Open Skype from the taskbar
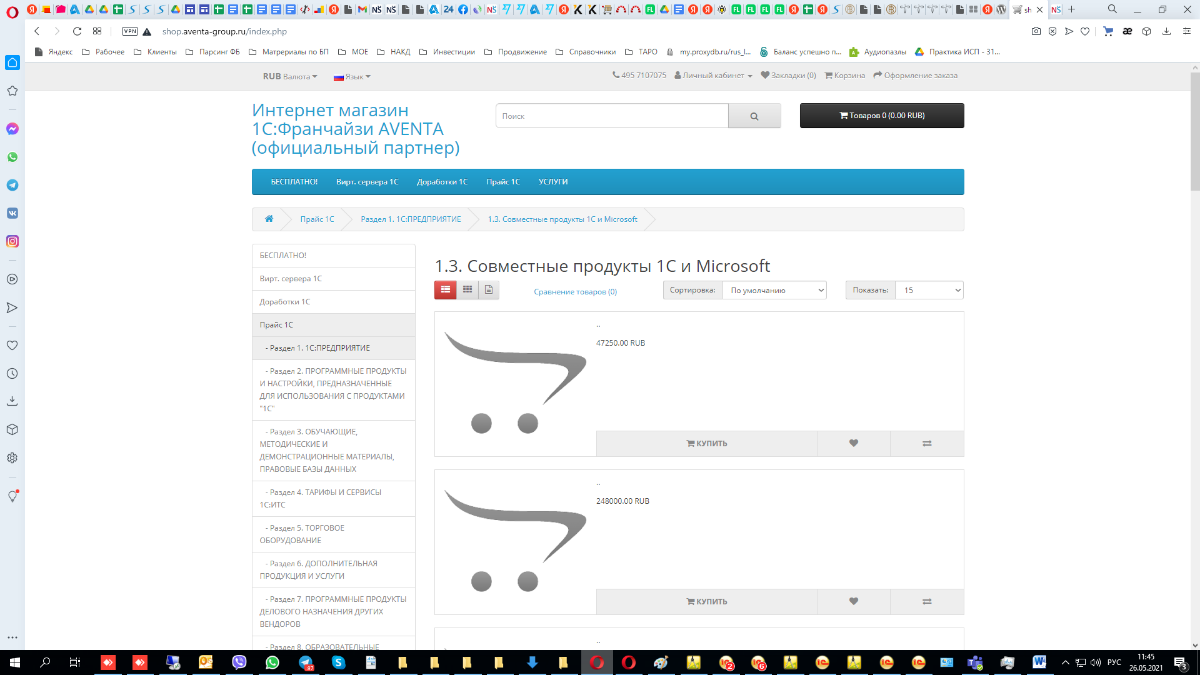This screenshot has height=675, width=1200. (338, 662)
